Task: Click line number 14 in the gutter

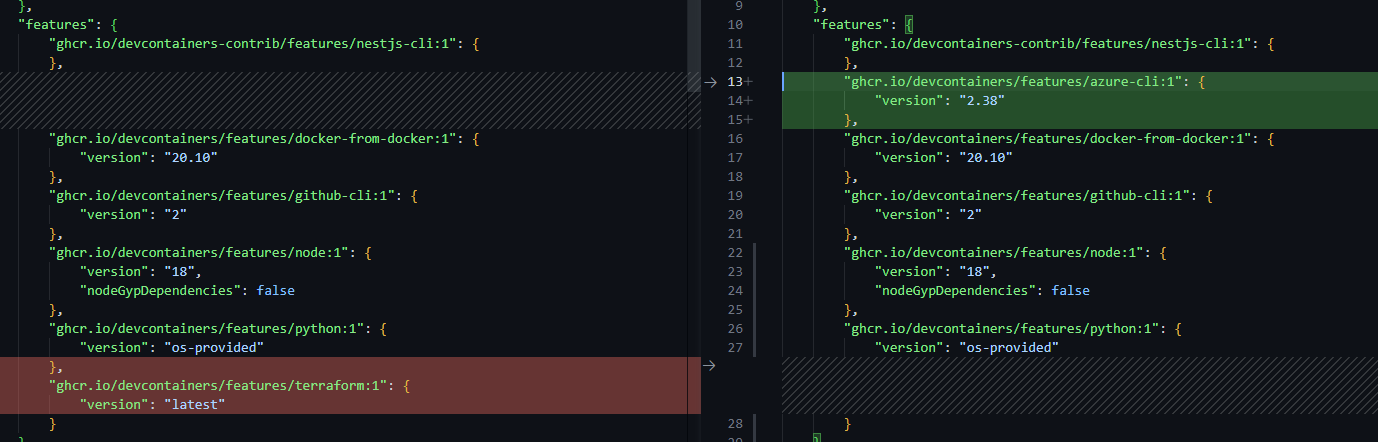Action: (735, 101)
